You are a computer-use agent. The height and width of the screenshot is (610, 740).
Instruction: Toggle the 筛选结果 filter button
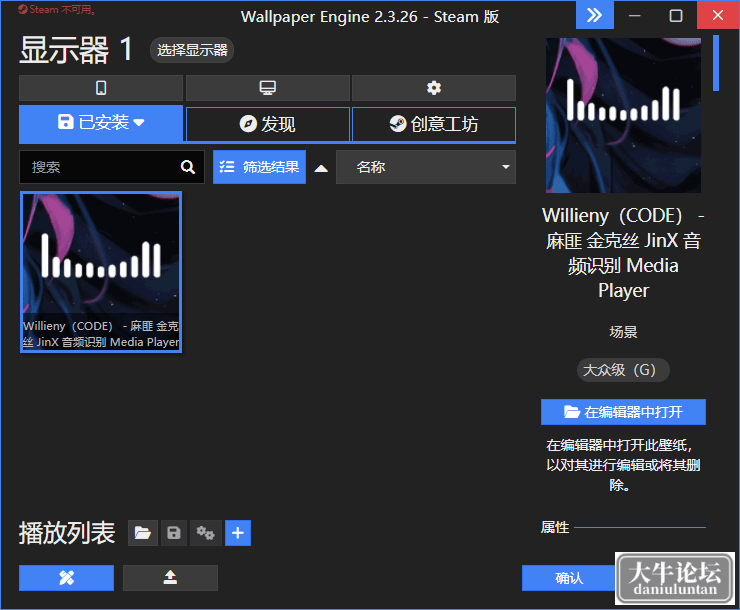[259, 167]
